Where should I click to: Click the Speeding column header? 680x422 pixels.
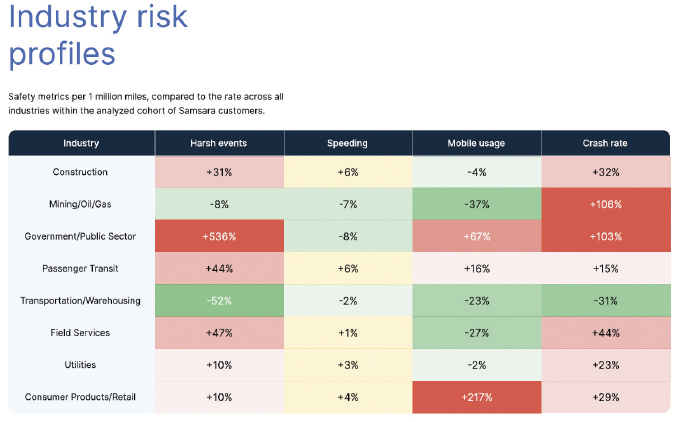tap(347, 143)
